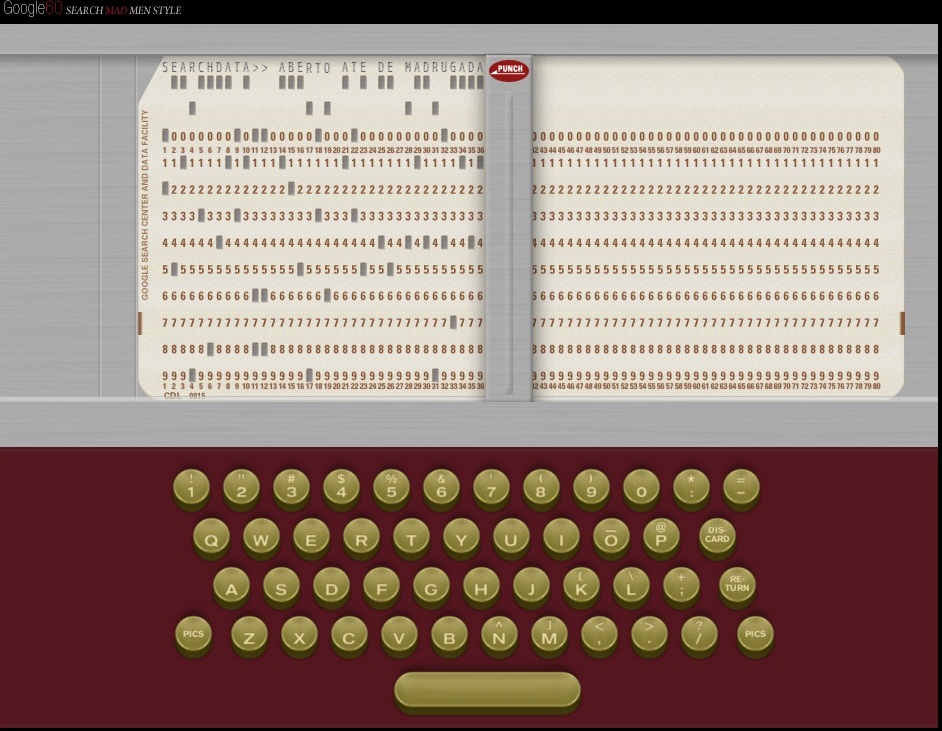Click the left PICS key
The height and width of the screenshot is (731, 942).
pos(193,634)
